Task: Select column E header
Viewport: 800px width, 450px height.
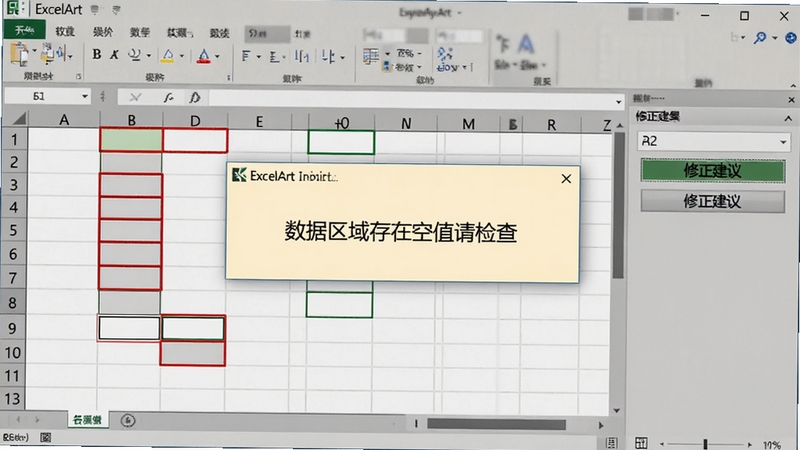Action: [x=259, y=121]
